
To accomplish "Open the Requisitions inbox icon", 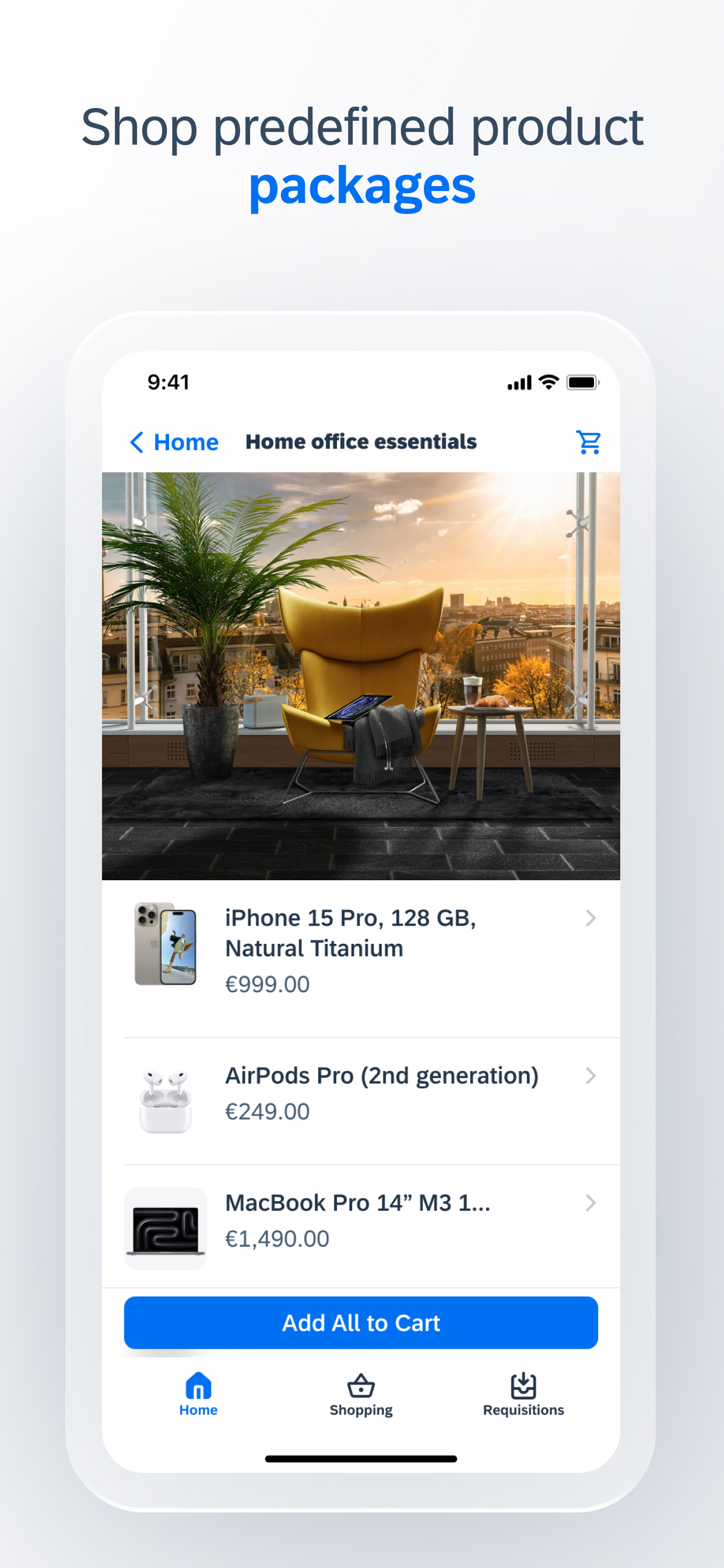I will pos(523,1385).
